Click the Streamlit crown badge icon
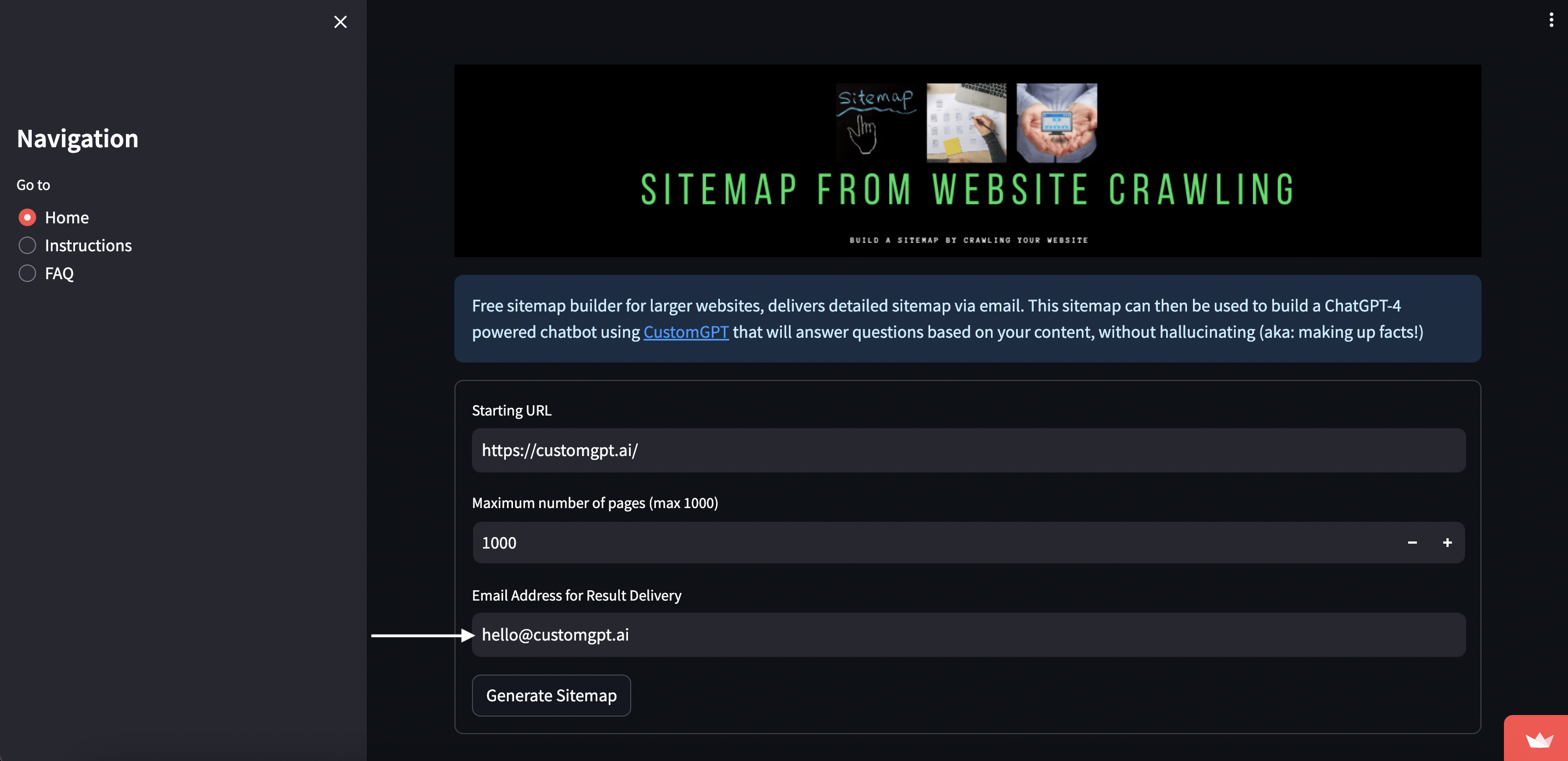 point(1540,740)
